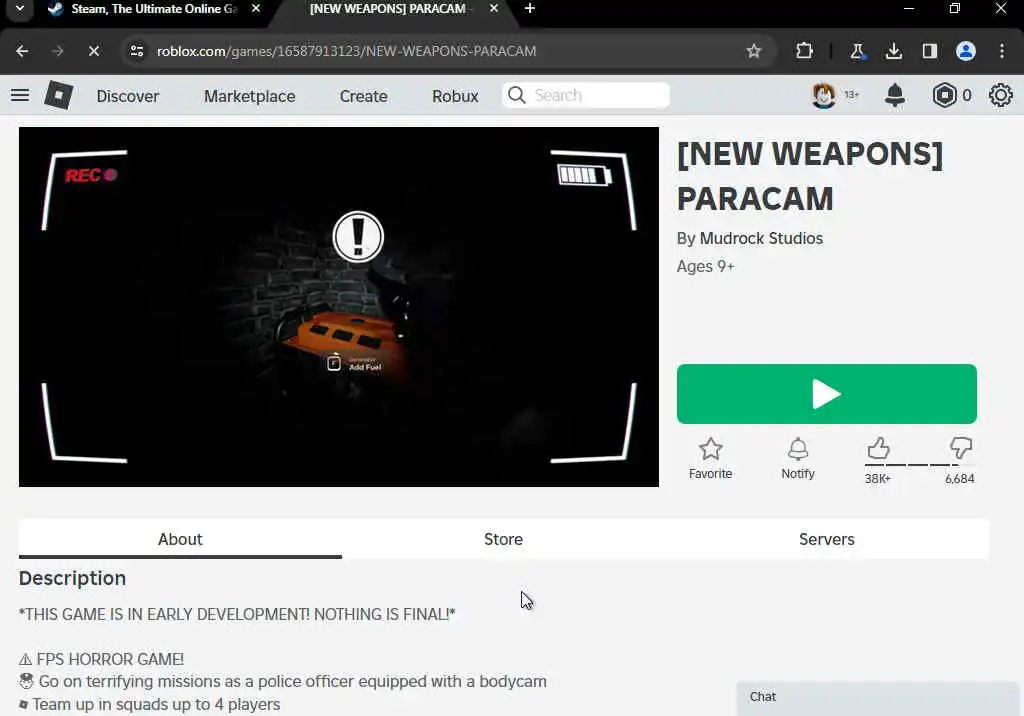The image size is (1024, 716).
Task: Select the About tab
Action: 180,539
